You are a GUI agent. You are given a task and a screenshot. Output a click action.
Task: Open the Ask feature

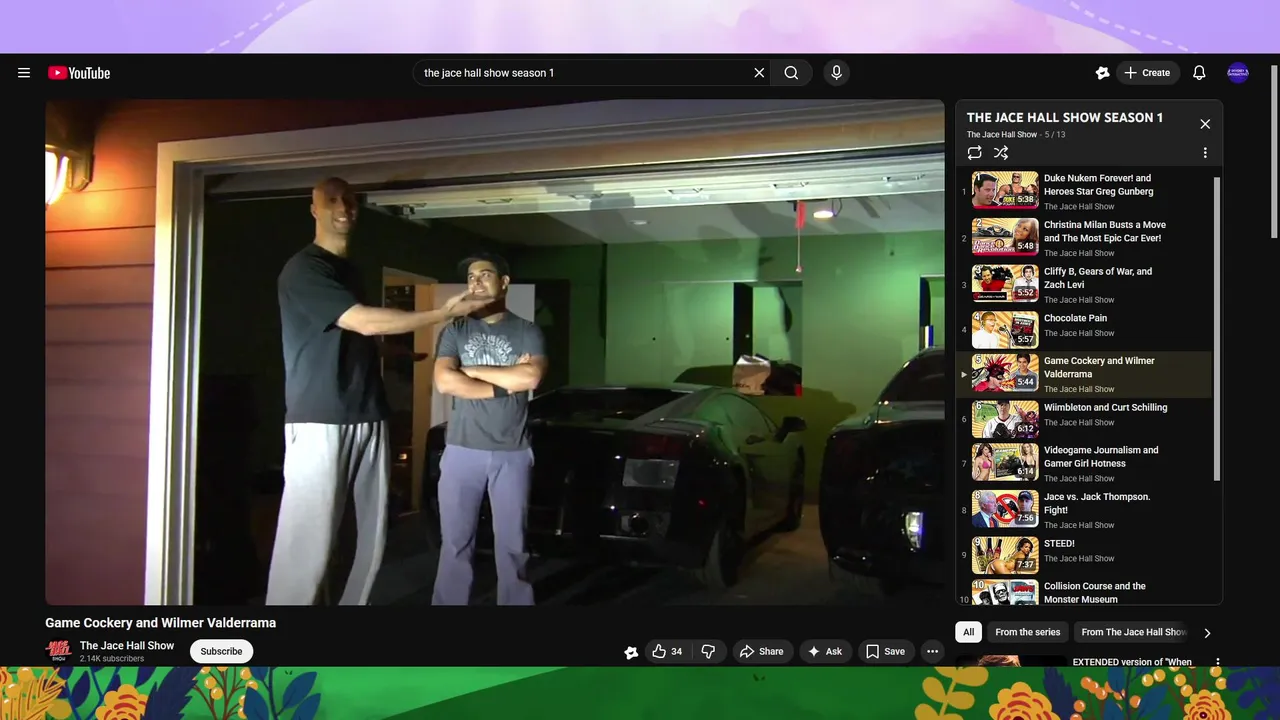(x=825, y=651)
